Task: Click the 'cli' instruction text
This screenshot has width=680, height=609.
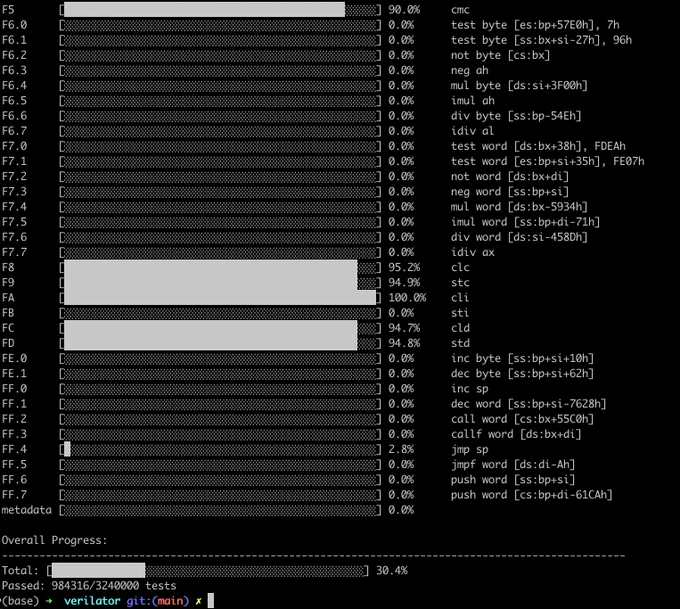Action: pyautogui.click(x=460, y=298)
